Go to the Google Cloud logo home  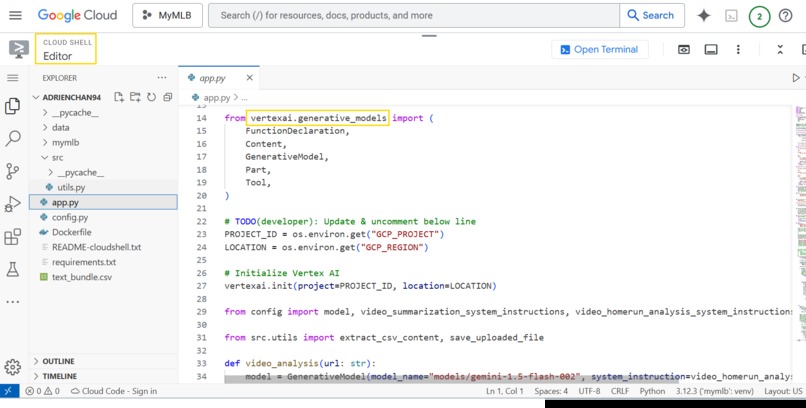[x=77, y=15]
